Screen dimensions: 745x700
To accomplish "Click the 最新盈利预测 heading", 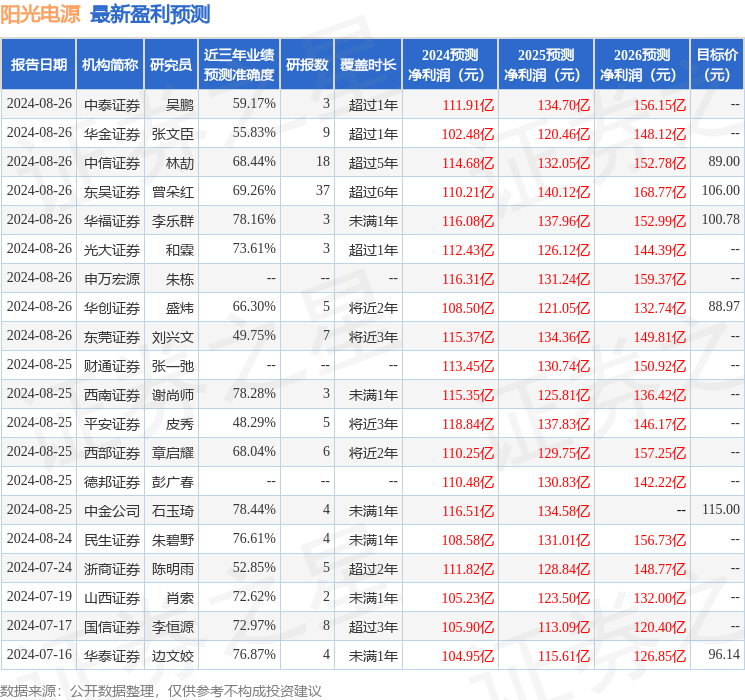I will tap(150, 14).
